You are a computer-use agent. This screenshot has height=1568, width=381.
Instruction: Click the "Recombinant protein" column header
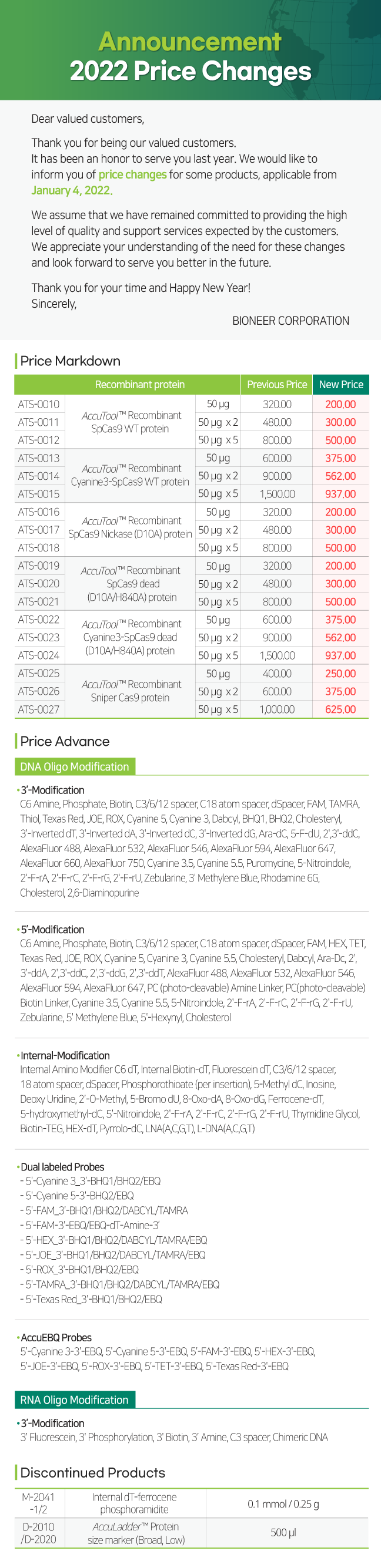coord(139,385)
